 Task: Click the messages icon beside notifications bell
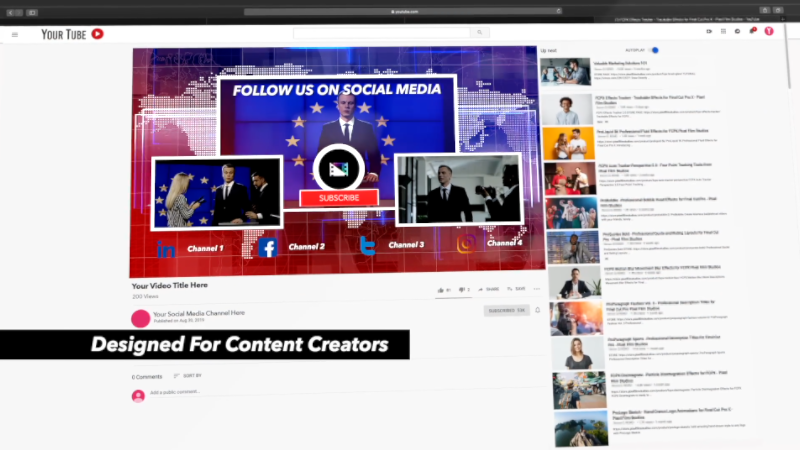pyautogui.click(x=738, y=32)
